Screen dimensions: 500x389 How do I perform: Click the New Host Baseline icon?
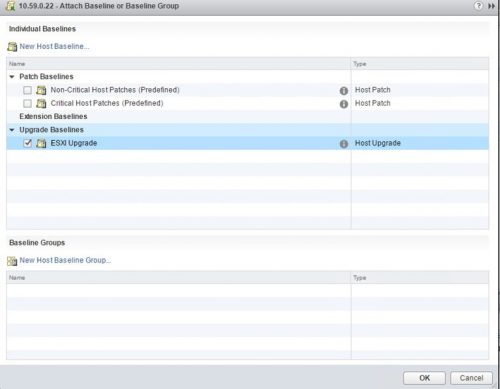point(12,47)
